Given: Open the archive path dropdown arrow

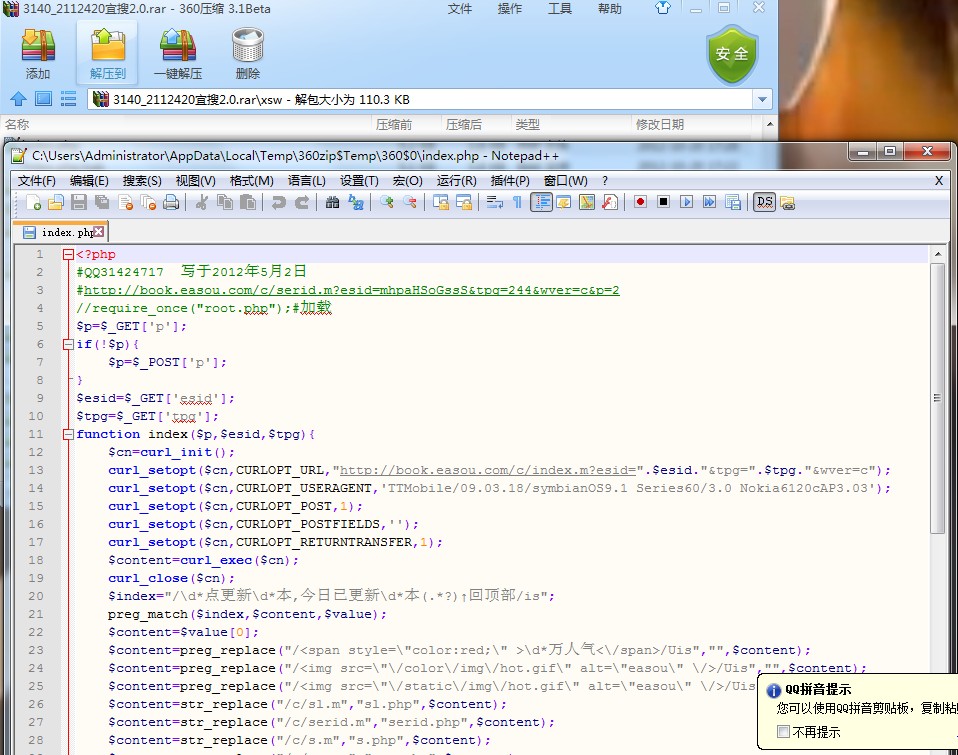Looking at the screenshot, I should (763, 99).
